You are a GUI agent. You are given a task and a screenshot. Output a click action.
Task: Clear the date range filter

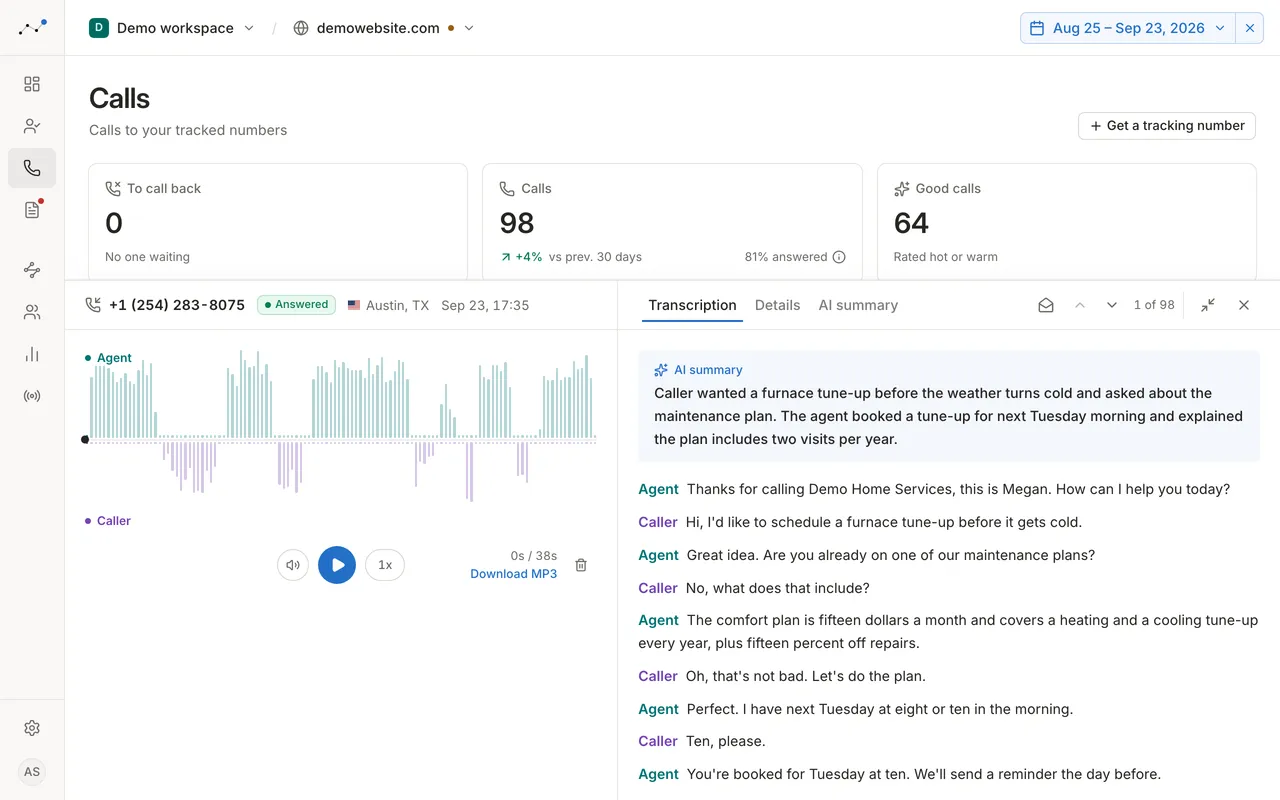(x=1250, y=28)
